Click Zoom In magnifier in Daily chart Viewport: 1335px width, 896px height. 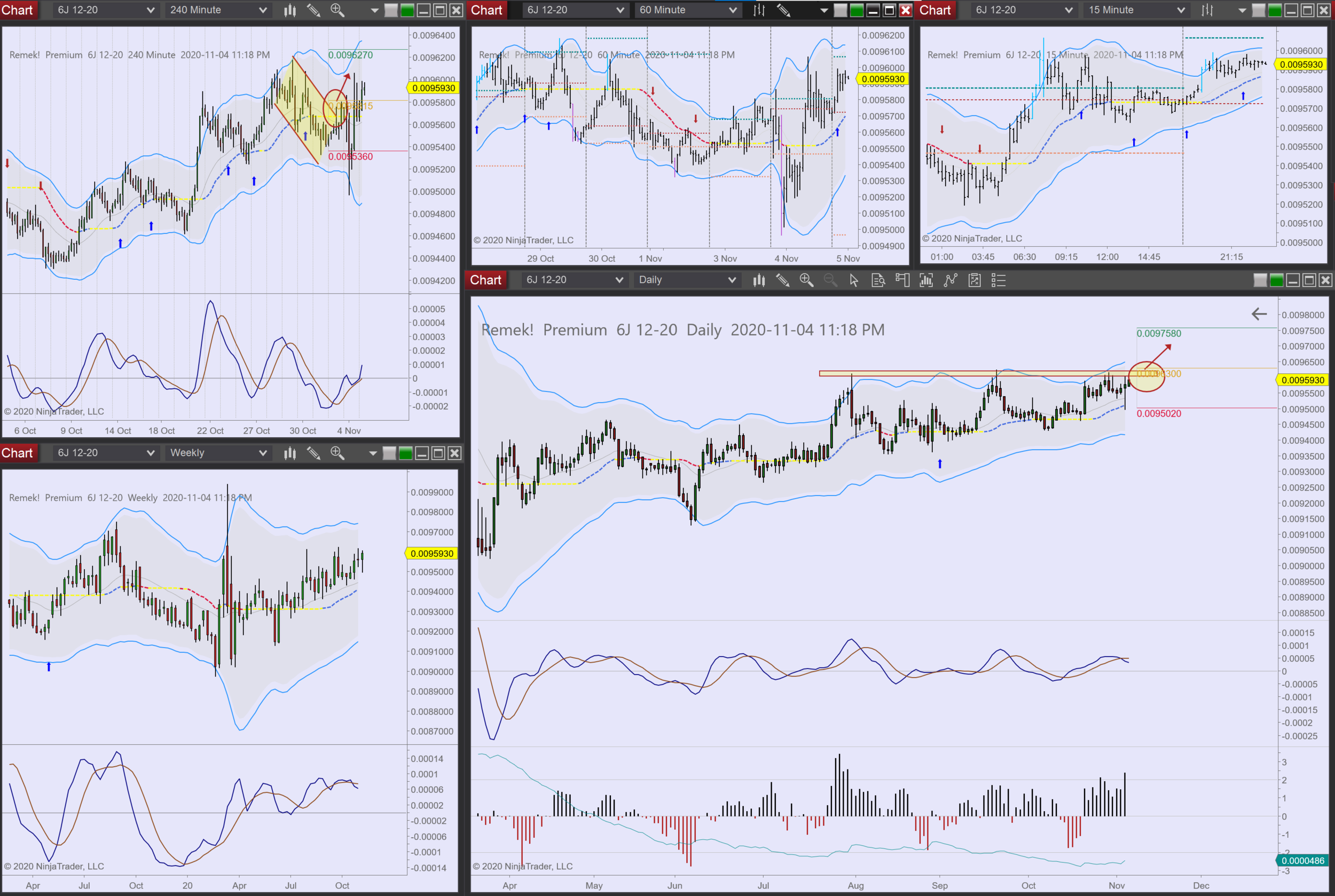[806, 280]
